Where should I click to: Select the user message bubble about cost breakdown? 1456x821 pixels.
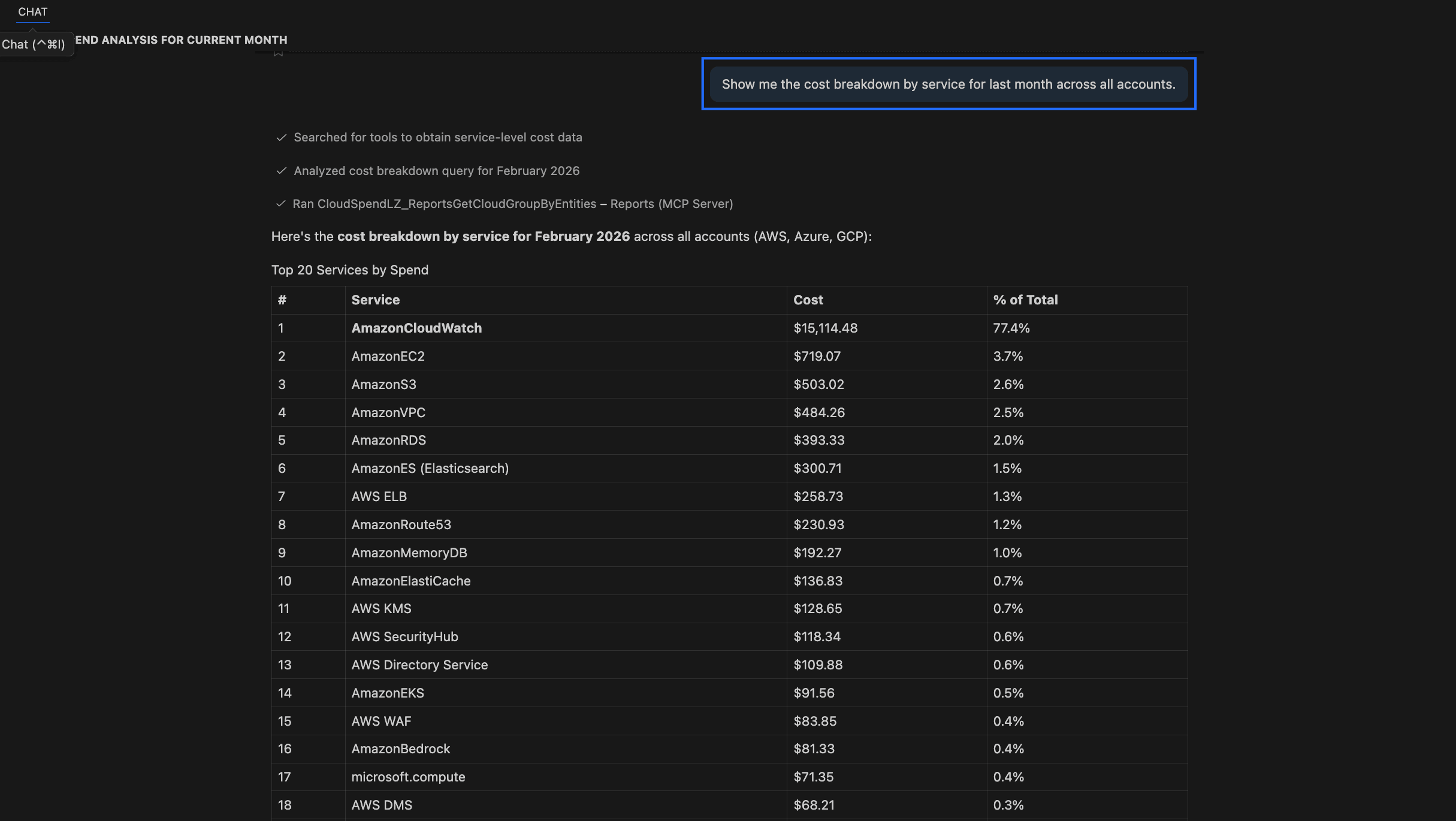(948, 84)
